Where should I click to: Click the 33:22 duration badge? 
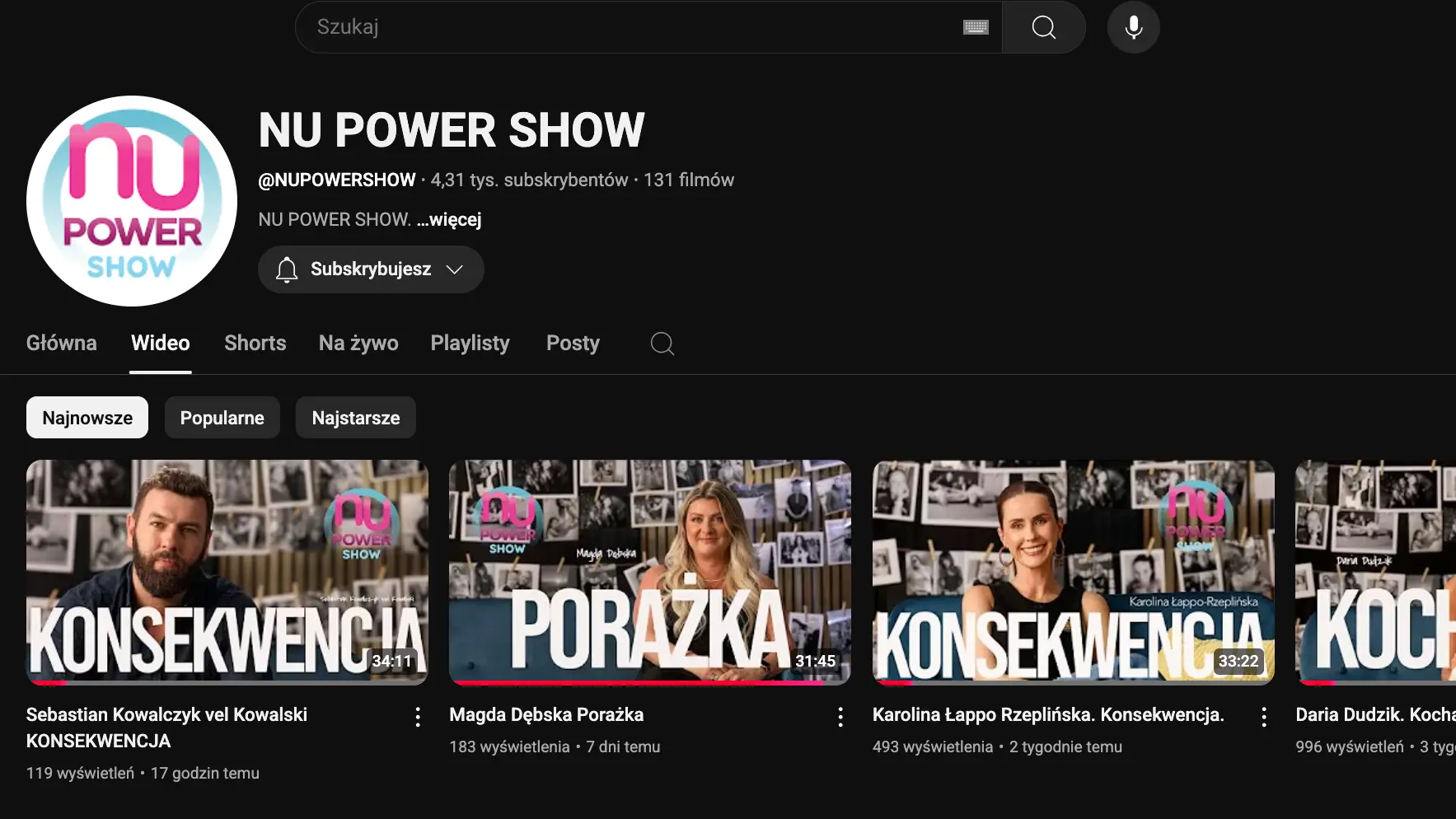[x=1238, y=661]
